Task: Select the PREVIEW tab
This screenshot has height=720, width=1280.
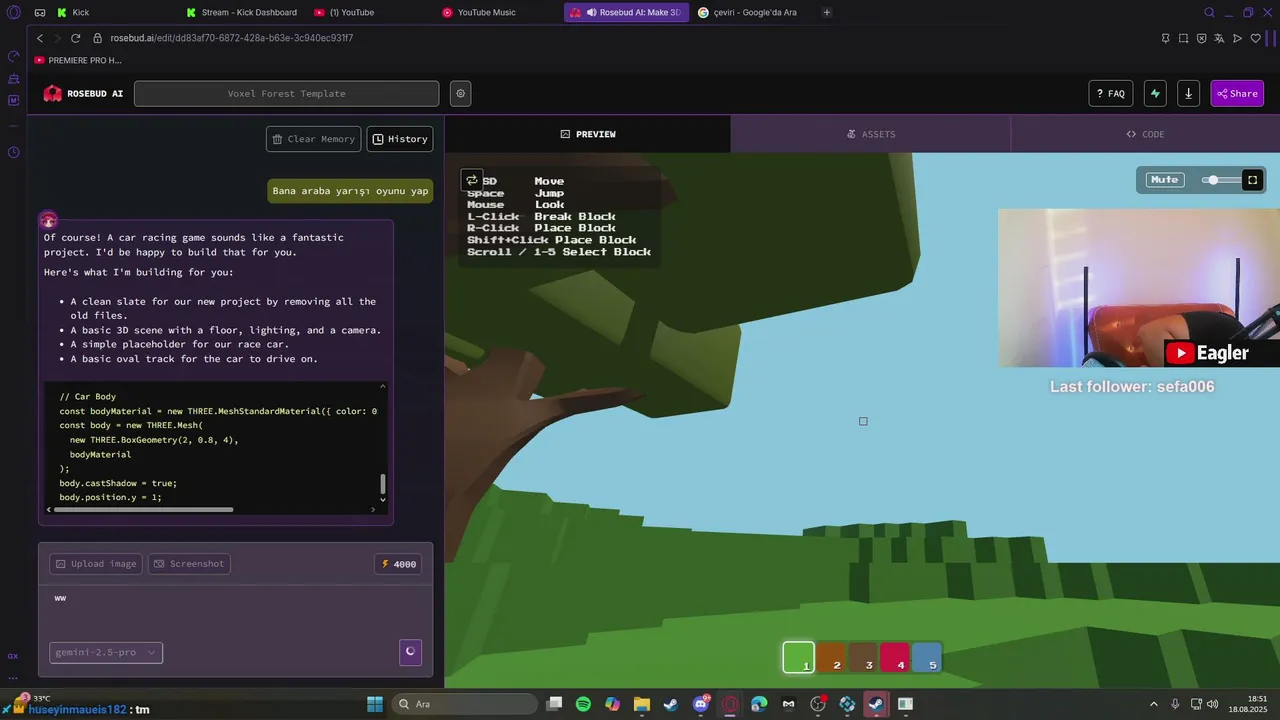Action: [x=588, y=134]
